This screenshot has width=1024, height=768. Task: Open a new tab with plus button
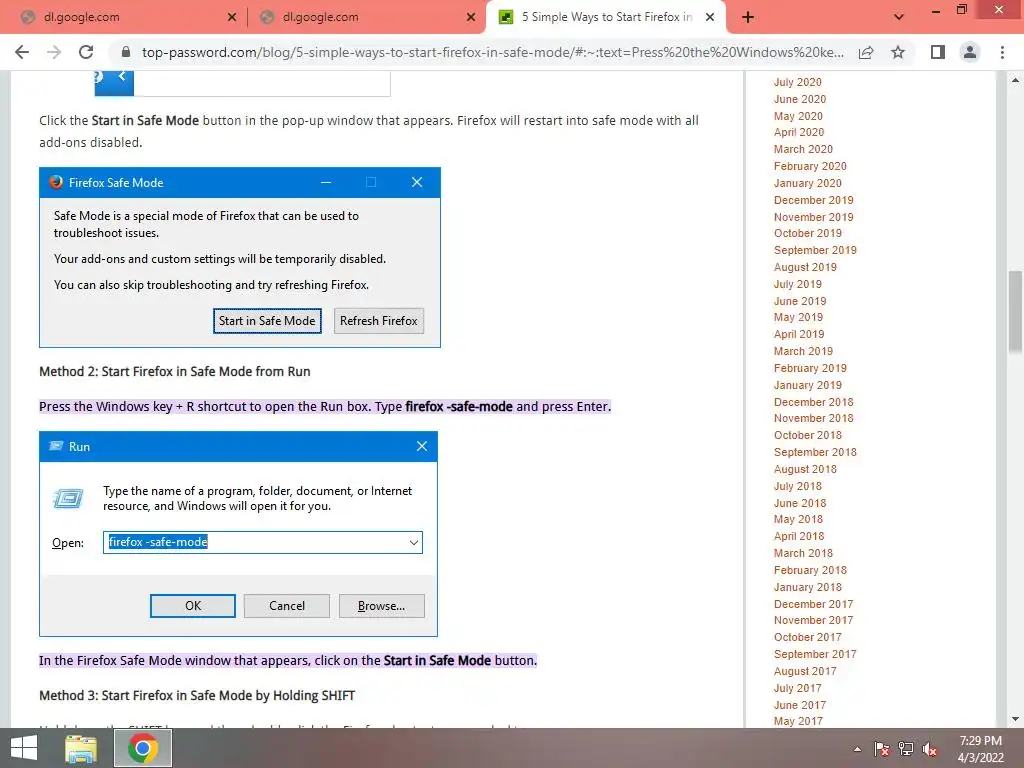(748, 18)
